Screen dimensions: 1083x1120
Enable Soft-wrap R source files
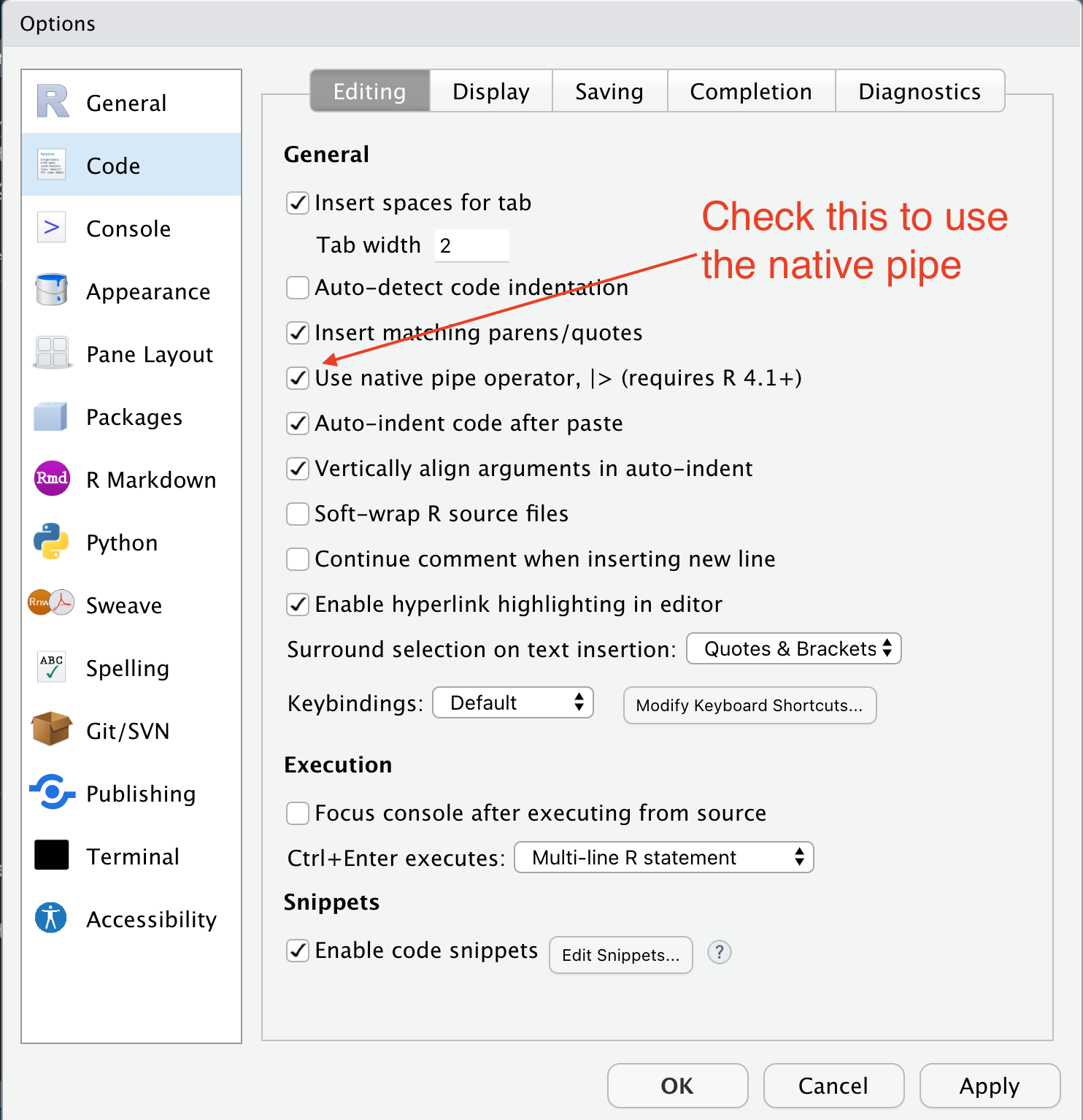pos(298,514)
